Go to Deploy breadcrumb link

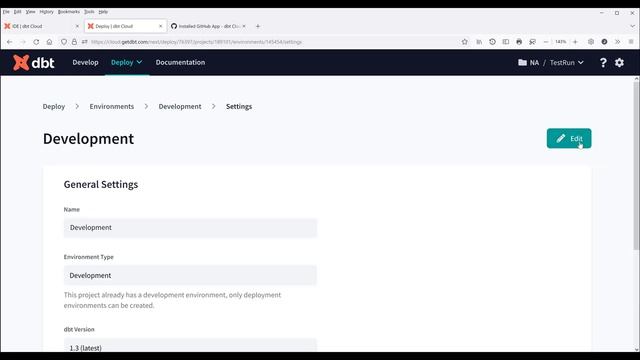point(54,107)
